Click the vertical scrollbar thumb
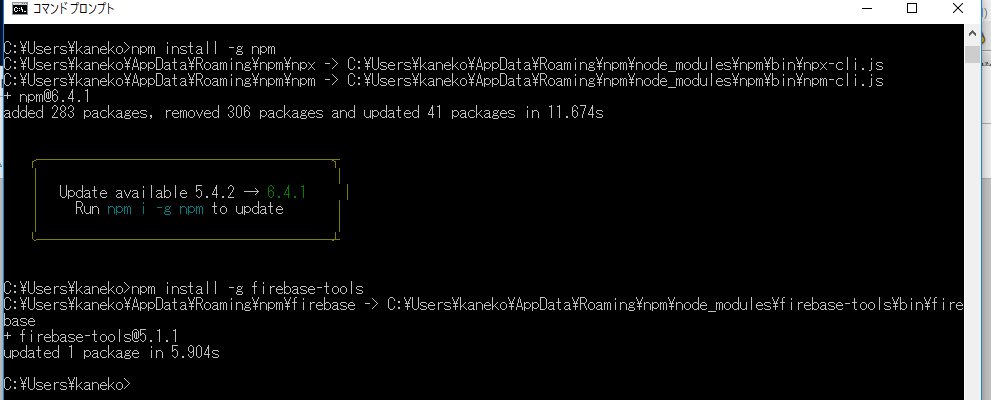Viewport: 991px width, 400px height. coord(972,54)
